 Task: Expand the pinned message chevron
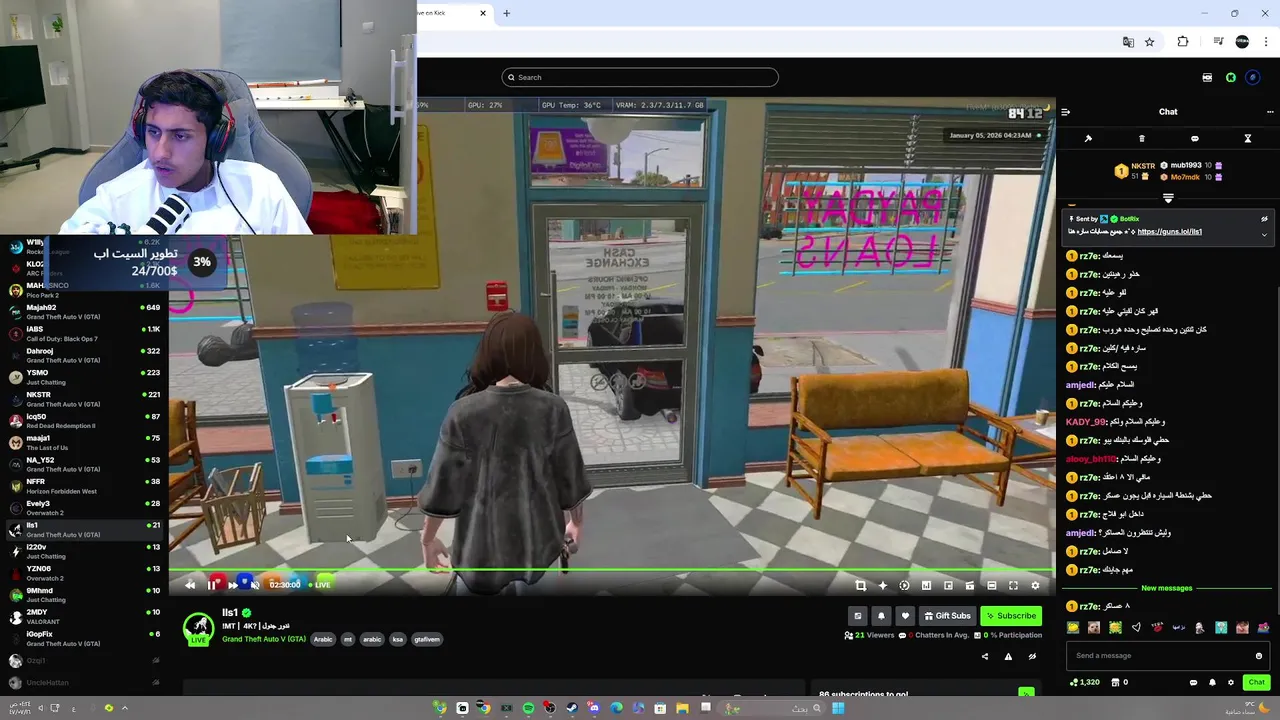tap(1264, 235)
